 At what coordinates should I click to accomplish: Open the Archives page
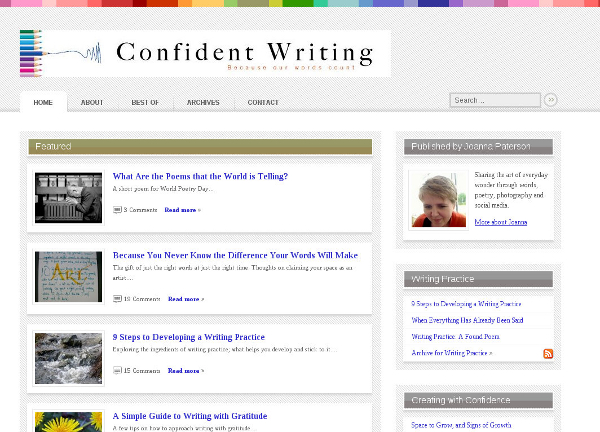pos(203,102)
